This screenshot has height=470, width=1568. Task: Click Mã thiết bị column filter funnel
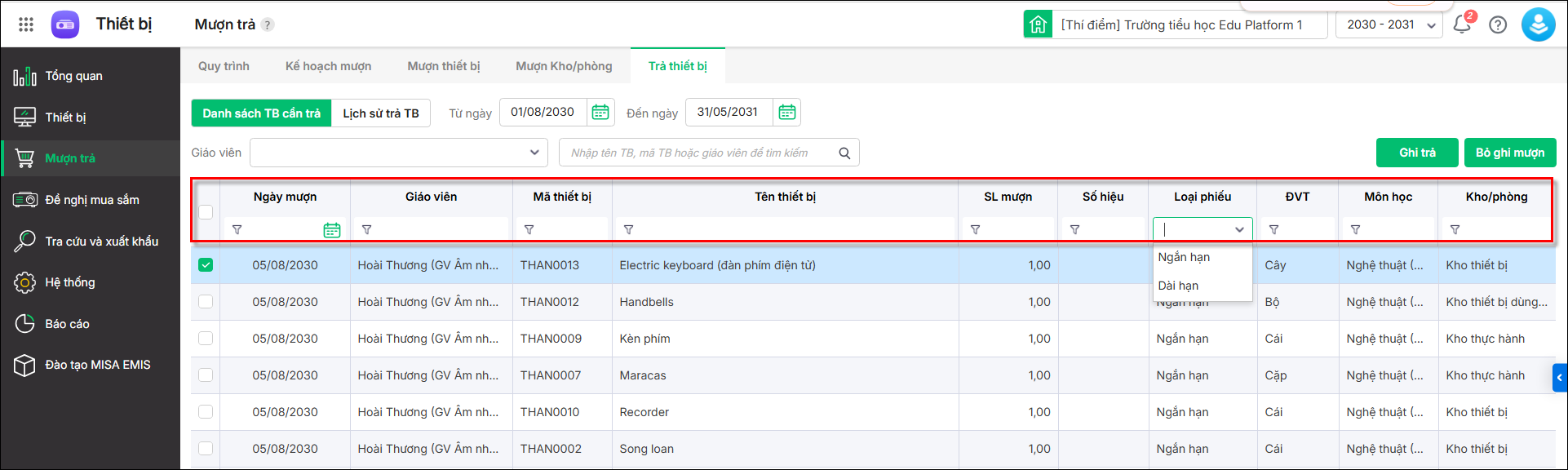(529, 230)
